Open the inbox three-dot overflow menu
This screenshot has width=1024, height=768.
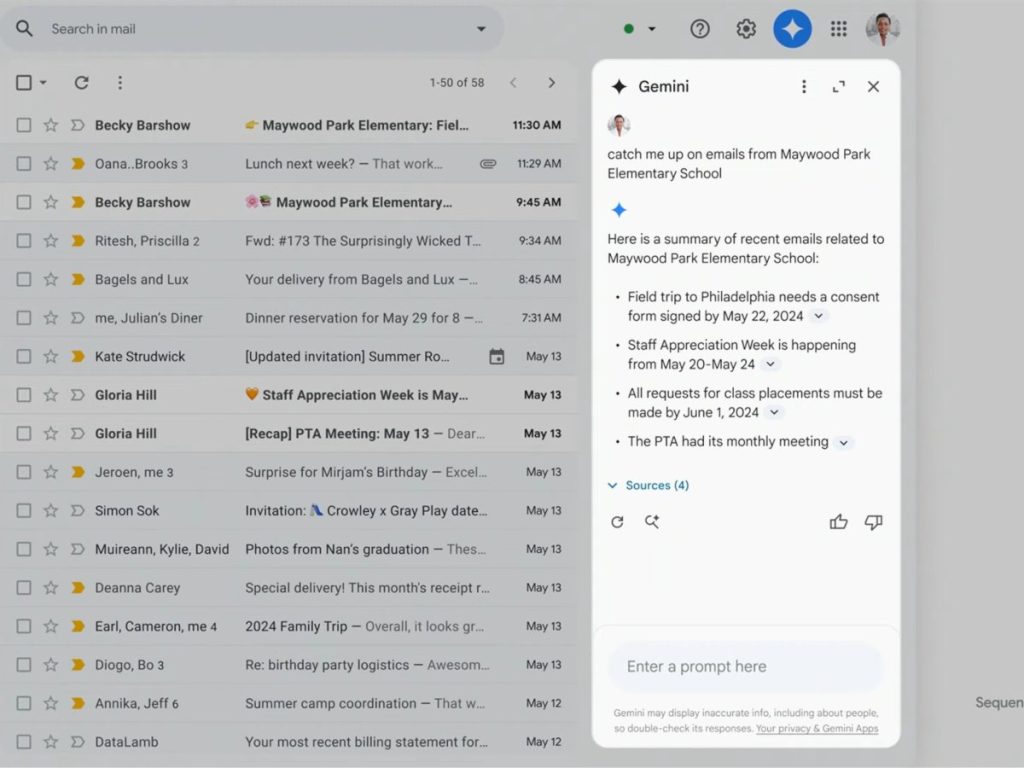(x=120, y=82)
